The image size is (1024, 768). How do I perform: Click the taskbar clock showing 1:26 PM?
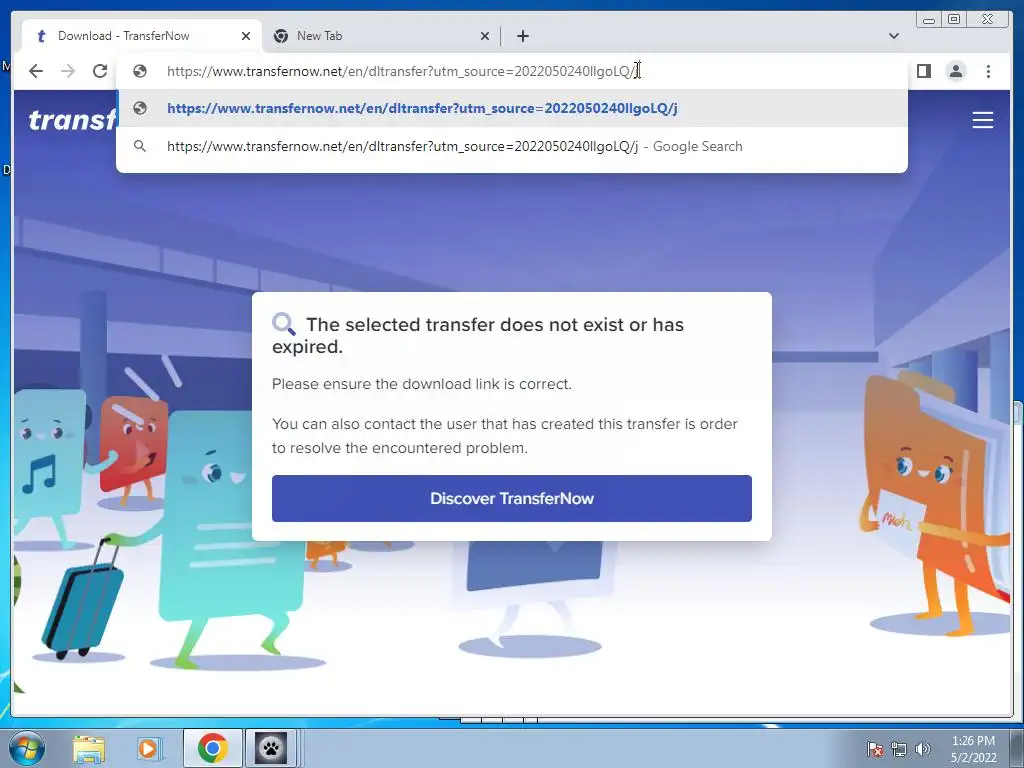pos(973,749)
